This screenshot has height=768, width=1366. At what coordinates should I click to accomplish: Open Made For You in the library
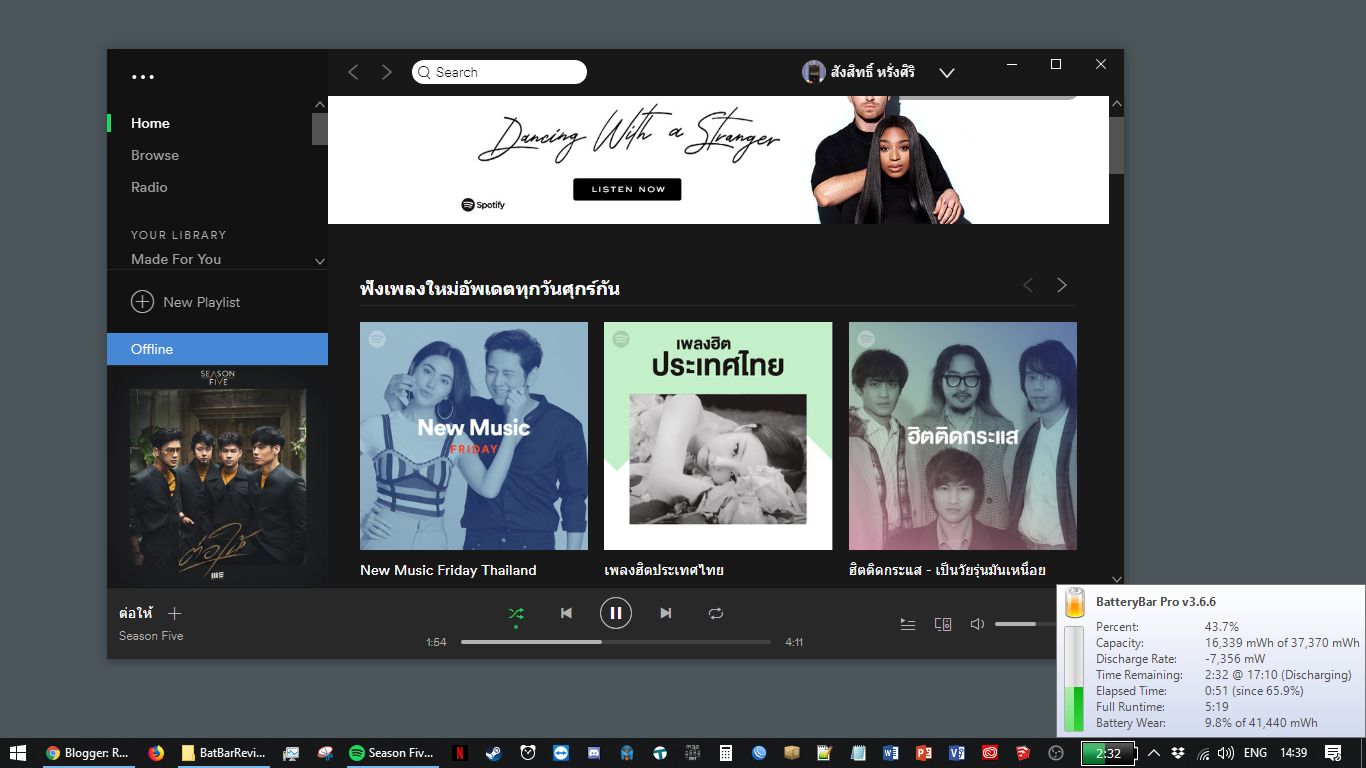[x=176, y=259]
